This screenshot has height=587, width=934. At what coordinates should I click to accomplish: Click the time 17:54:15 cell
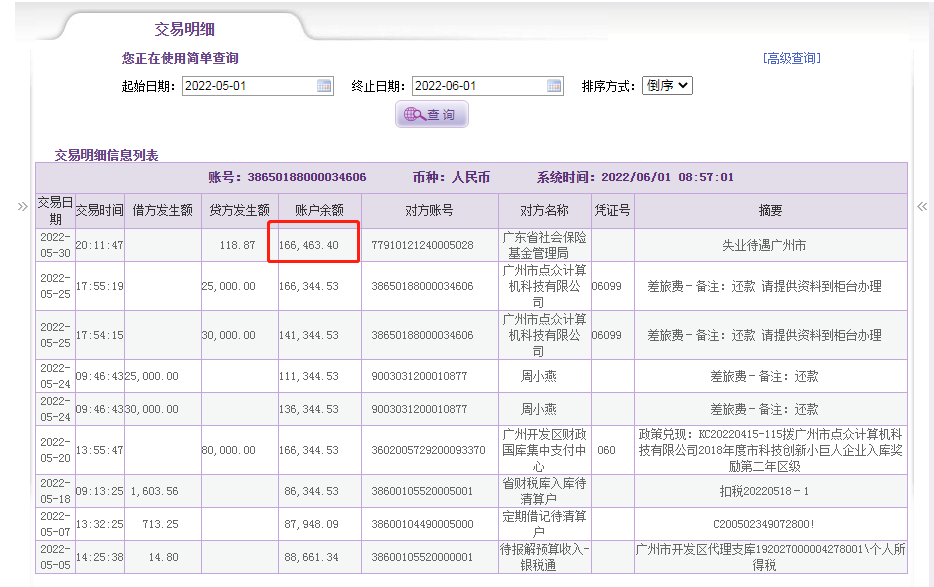coord(99,335)
